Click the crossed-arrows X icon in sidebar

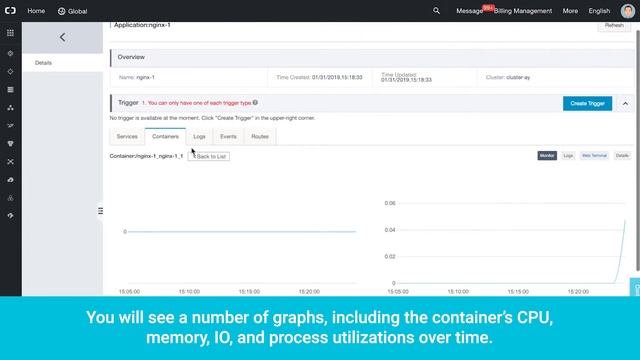(x=10, y=162)
